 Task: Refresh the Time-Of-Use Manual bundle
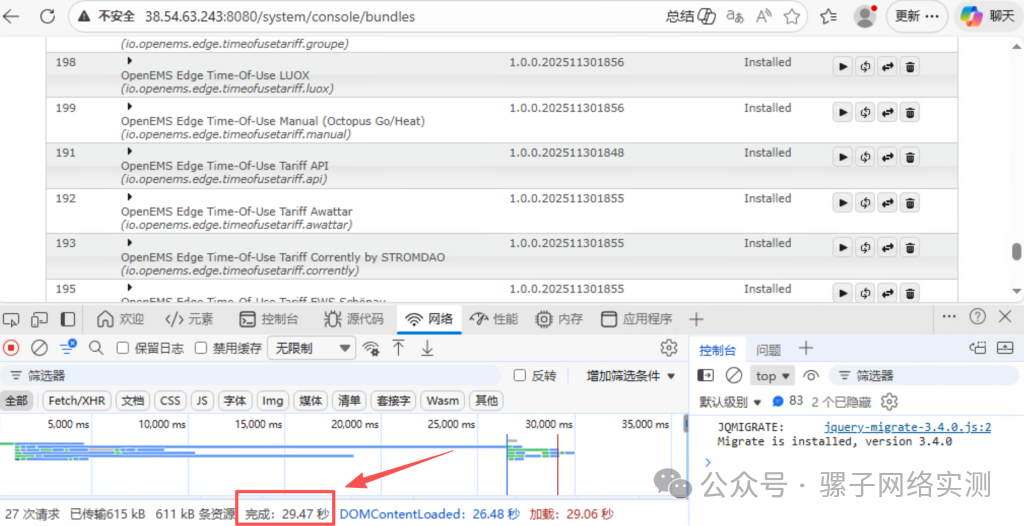(865, 112)
